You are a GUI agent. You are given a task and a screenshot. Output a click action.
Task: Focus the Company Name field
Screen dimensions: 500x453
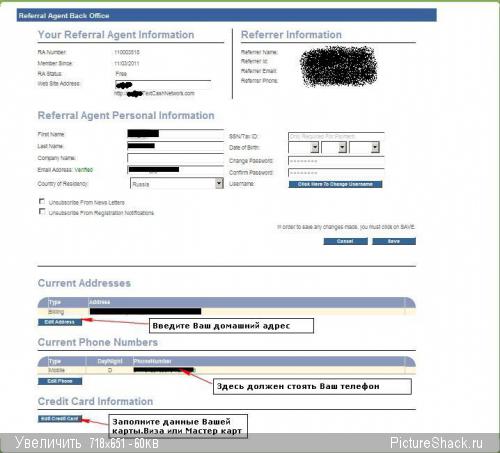click(176, 158)
